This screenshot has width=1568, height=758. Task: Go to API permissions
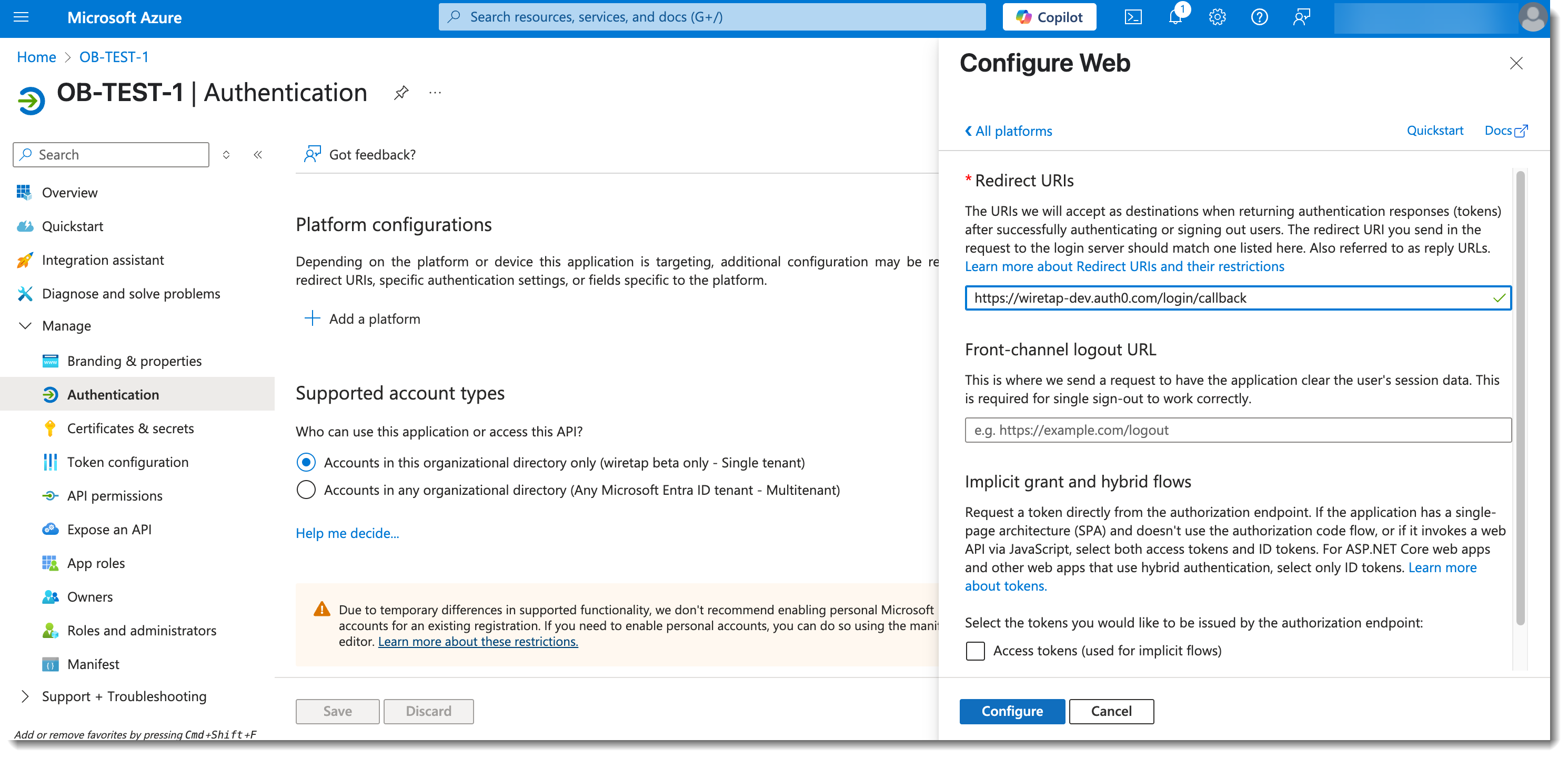click(114, 496)
